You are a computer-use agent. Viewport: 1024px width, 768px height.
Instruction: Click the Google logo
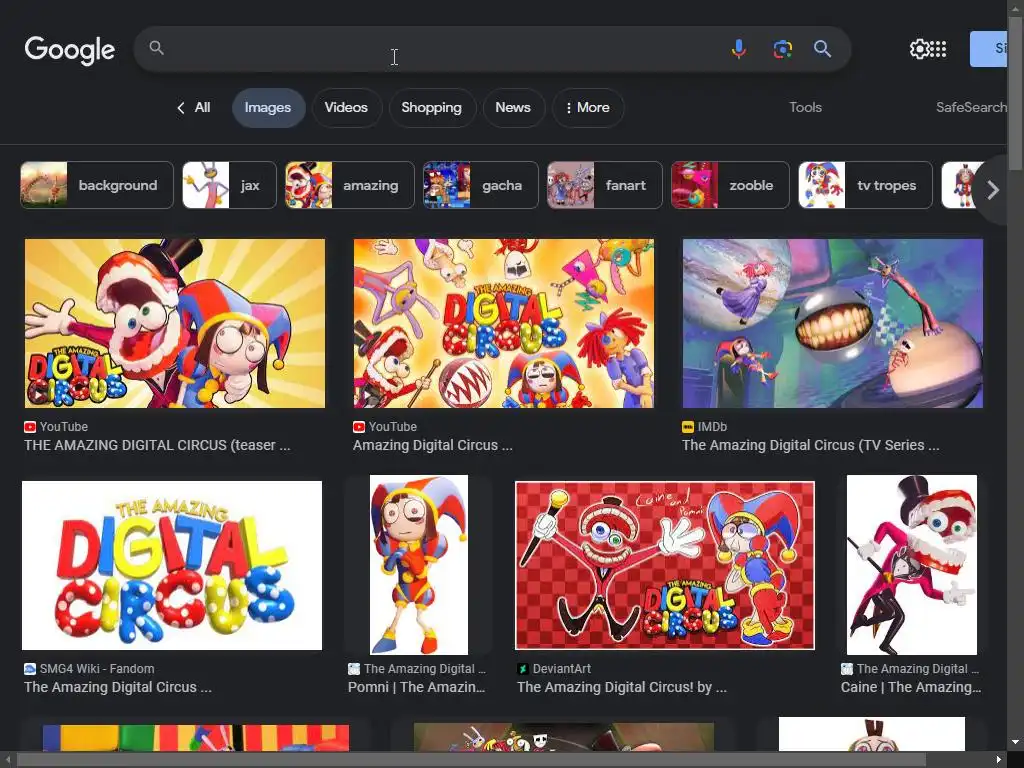(70, 50)
